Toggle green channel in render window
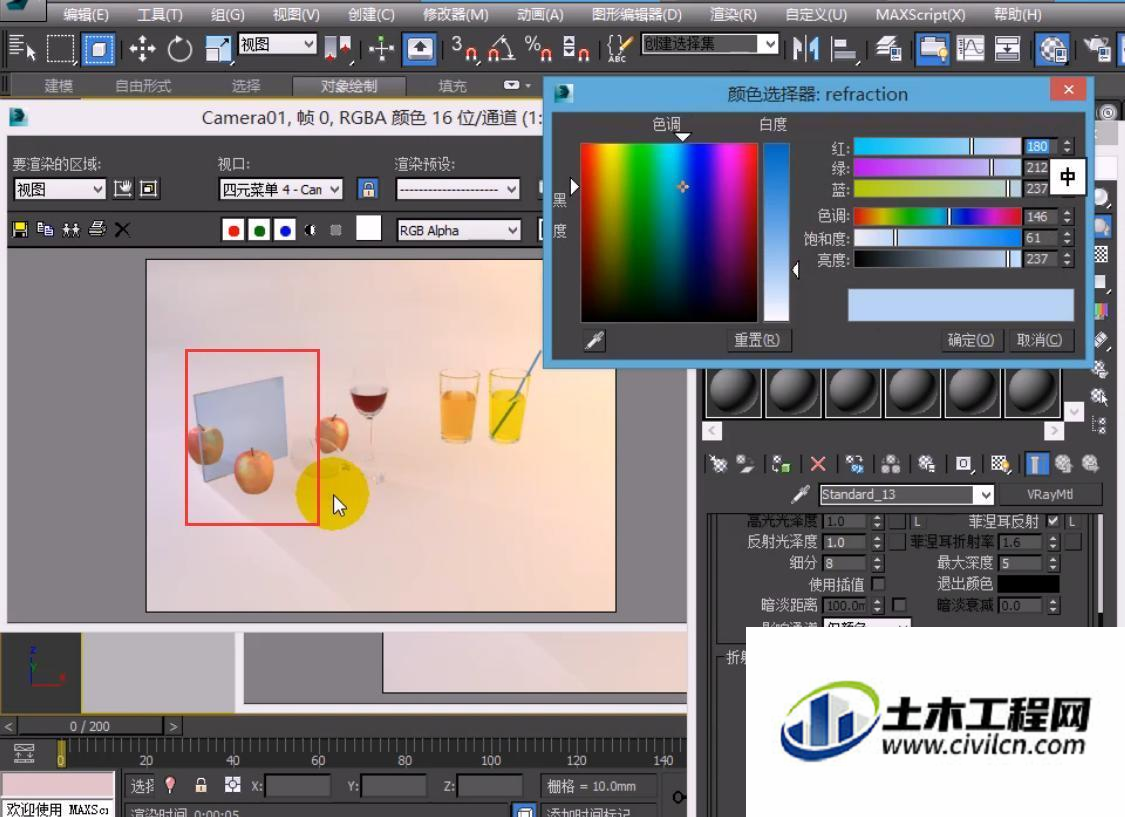 [259, 230]
